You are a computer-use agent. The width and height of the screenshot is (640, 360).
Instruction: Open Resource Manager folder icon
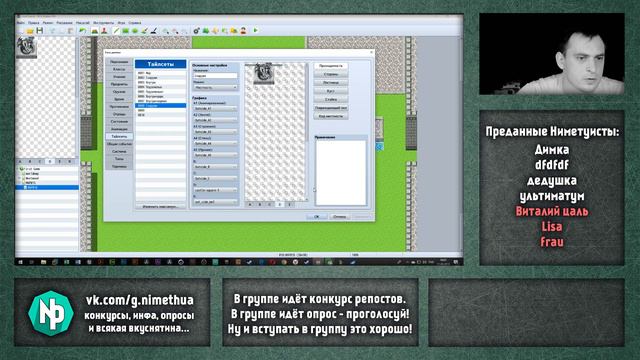tap(234, 31)
